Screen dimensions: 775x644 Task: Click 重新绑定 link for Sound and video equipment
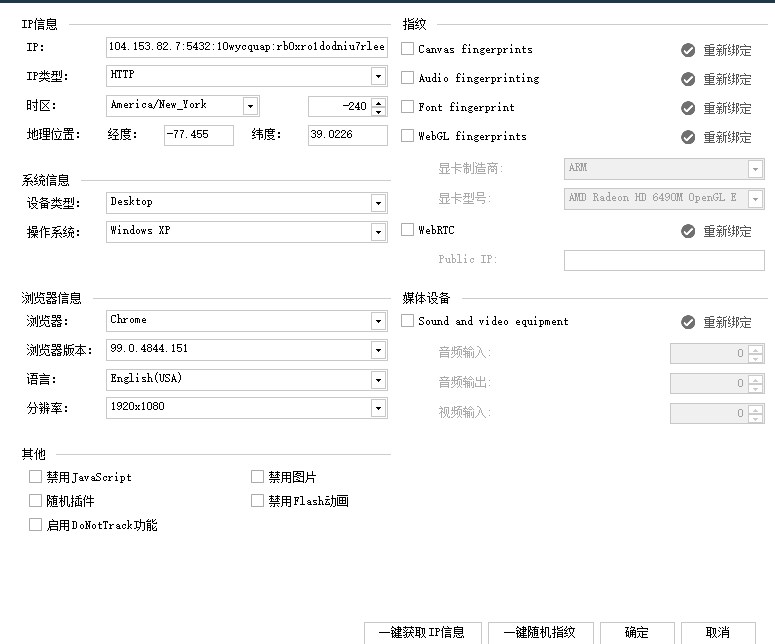point(728,323)
